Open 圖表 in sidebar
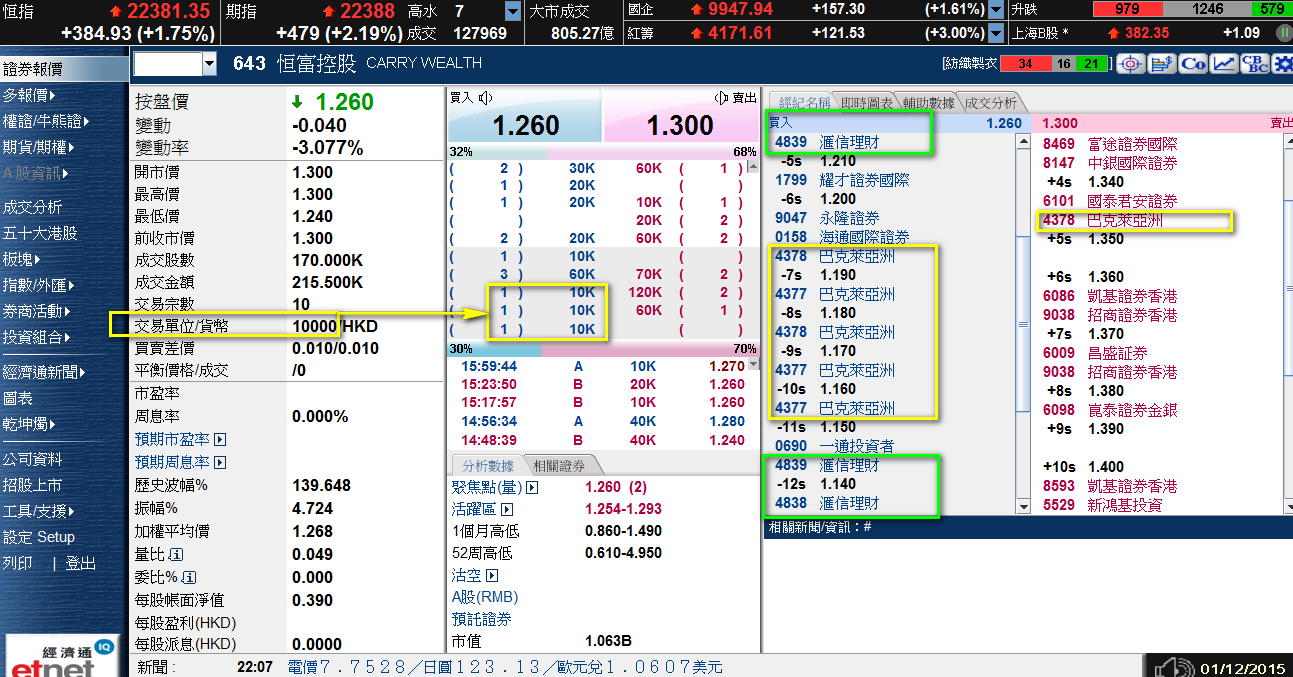Image resolution: width=1293 pixels, height=677 pixels. tap(17, 398)
